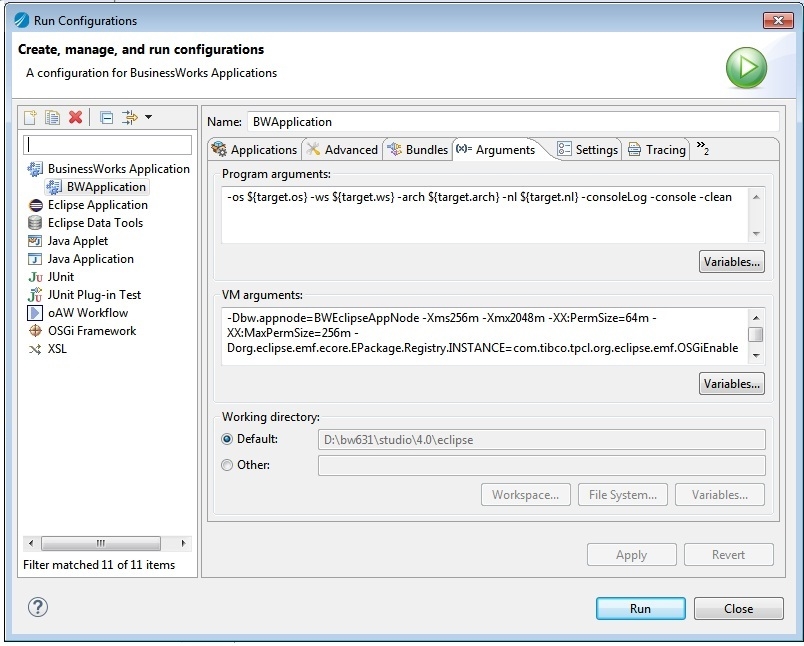
Task: Select the BWApplication tree item
Action: click(106, 187)
